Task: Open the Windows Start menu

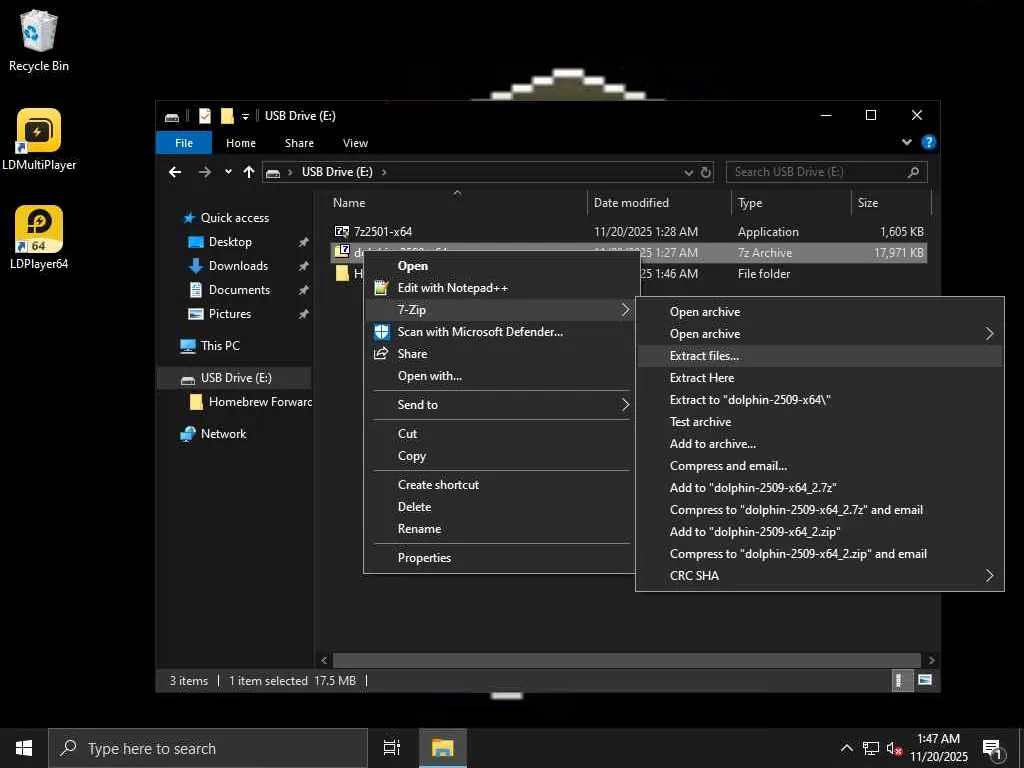Action: (24, 748)
